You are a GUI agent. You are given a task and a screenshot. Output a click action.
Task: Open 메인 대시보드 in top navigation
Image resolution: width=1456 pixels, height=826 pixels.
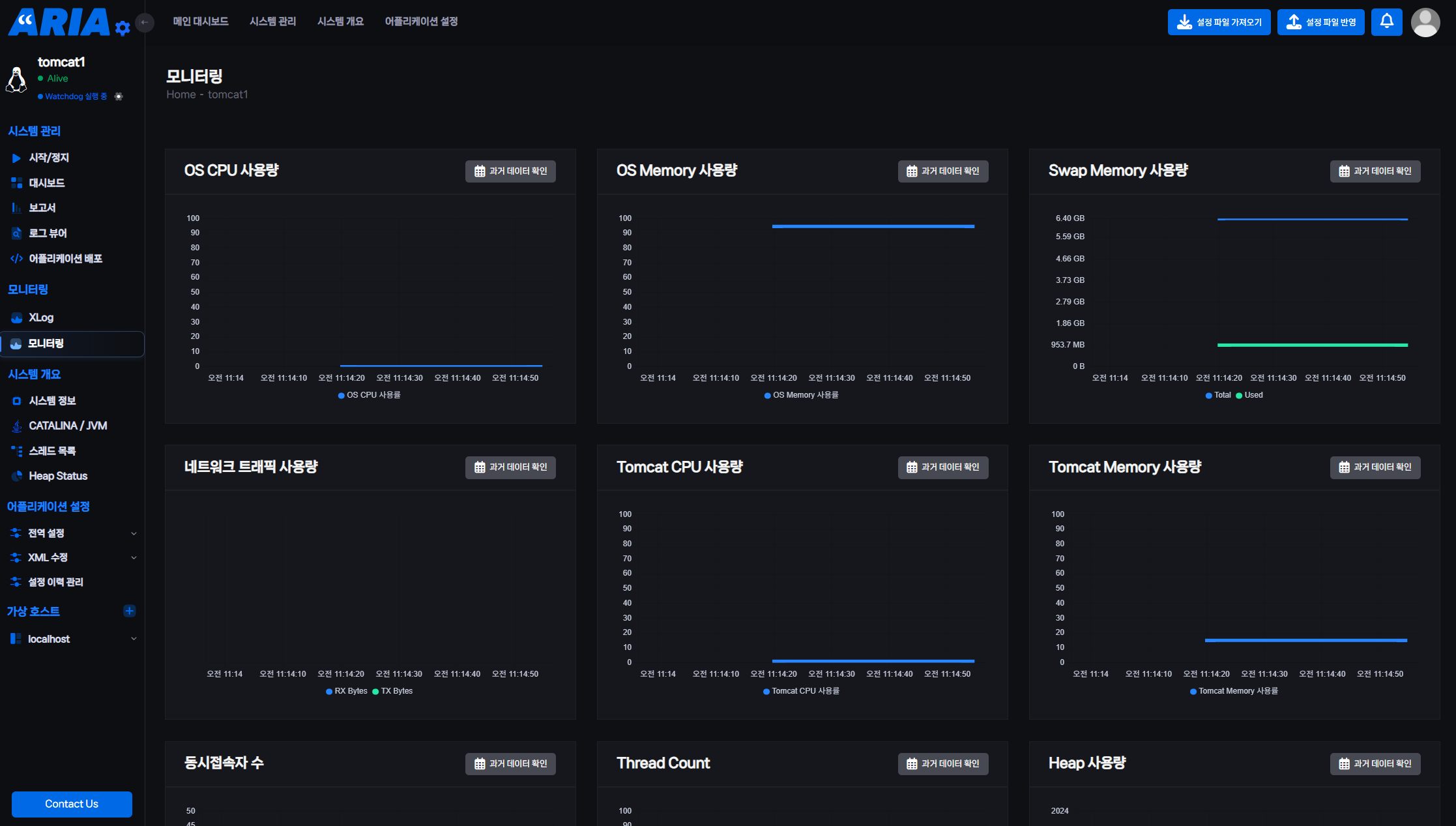[x=200, y=22]
